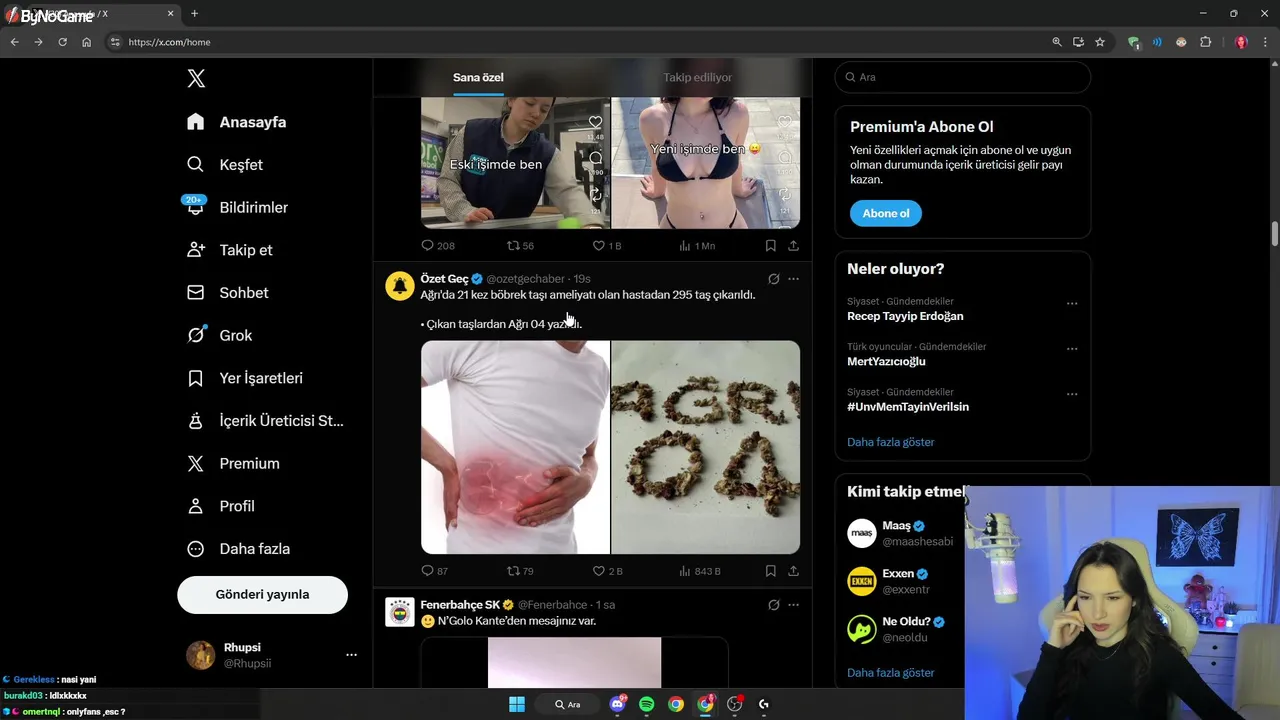Open Takip et page
Image resolution: width=1280 pixels, height=720 pixels.
click(x=230, y=250)
